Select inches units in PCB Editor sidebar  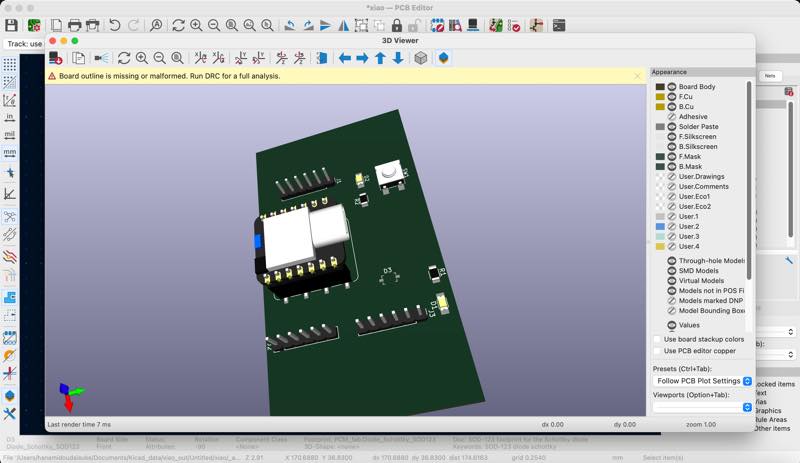(x=9, y=117)
